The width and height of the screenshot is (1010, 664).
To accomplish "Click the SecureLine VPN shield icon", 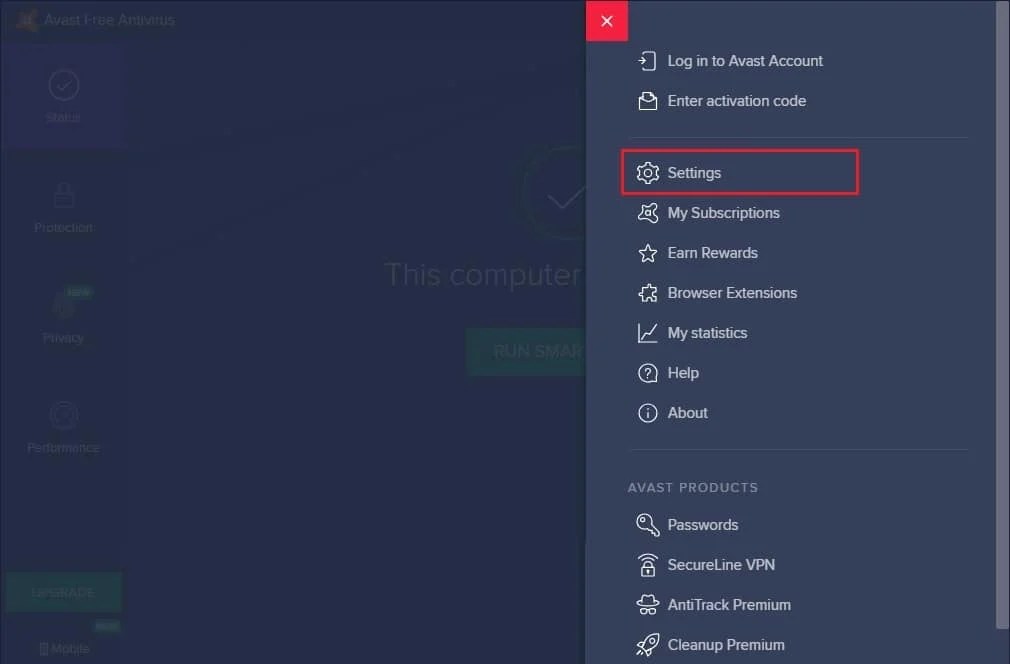I will click(x=647, y=564).
